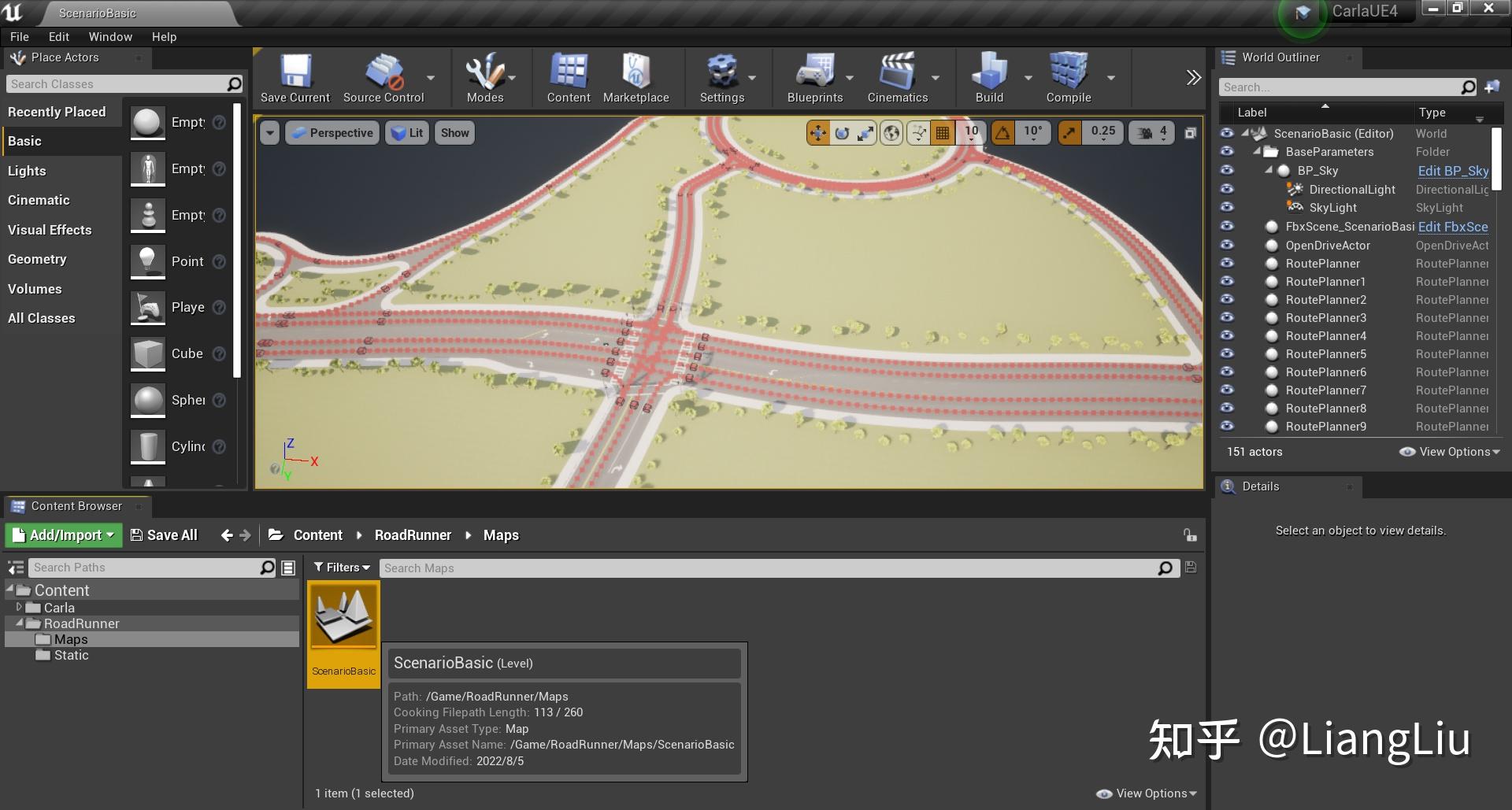Select the ScenarioBasic level thumbnail
The width and height of the screenshot is (1512, 810).
click(x=343, y=633)
